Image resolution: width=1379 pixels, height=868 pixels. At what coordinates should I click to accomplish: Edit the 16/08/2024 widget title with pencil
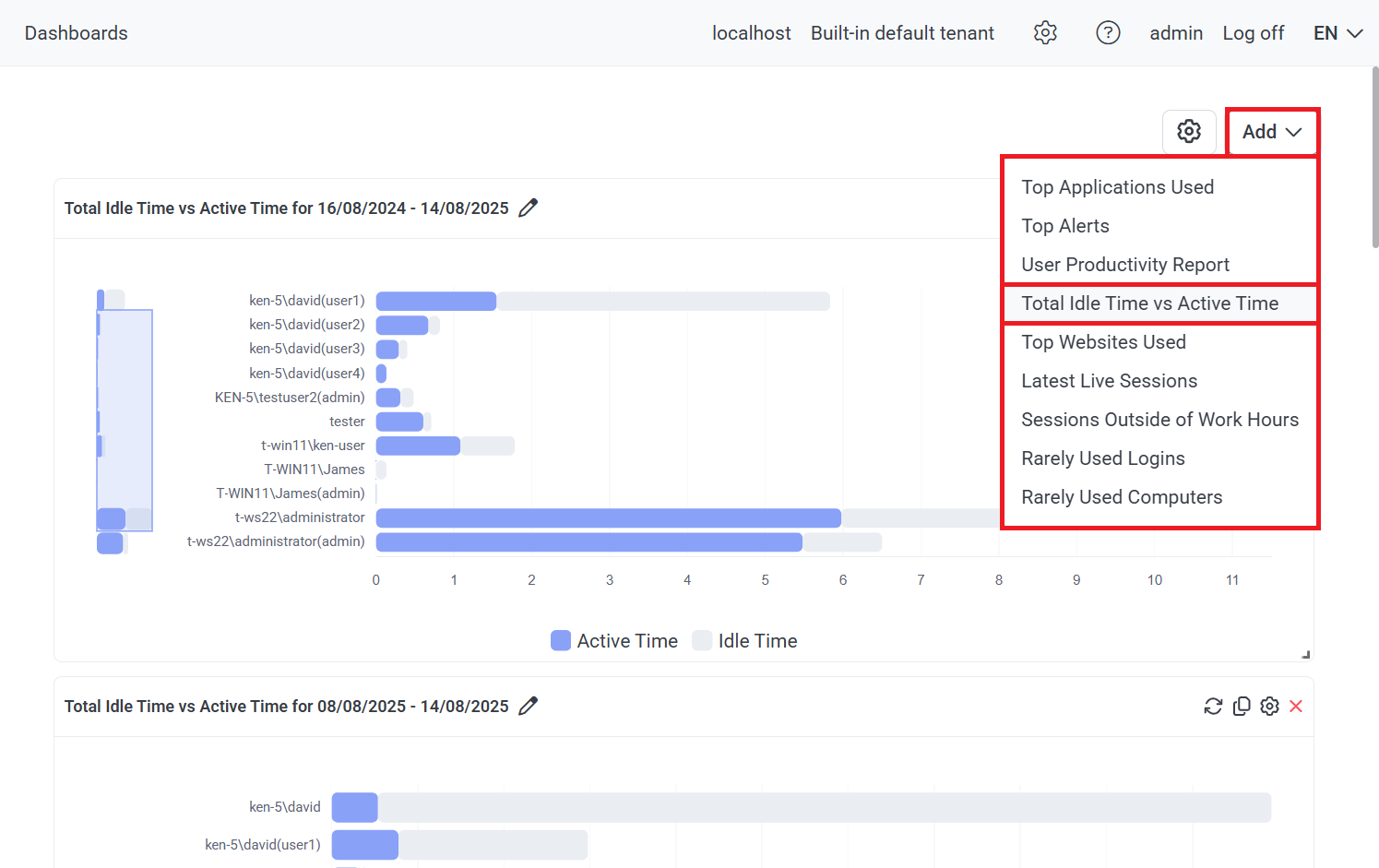528,208
